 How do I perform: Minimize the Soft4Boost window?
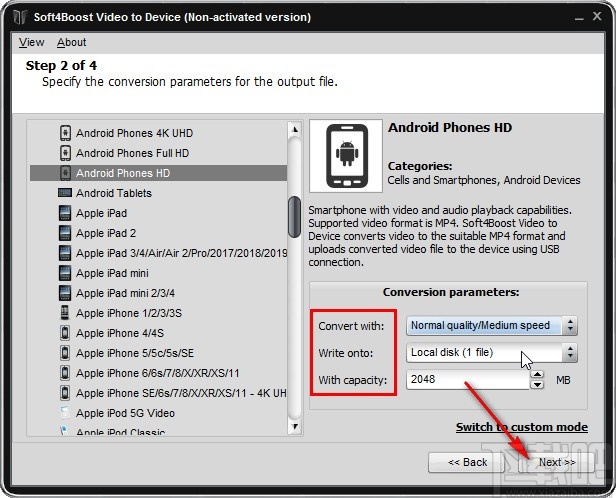[579, 18]
